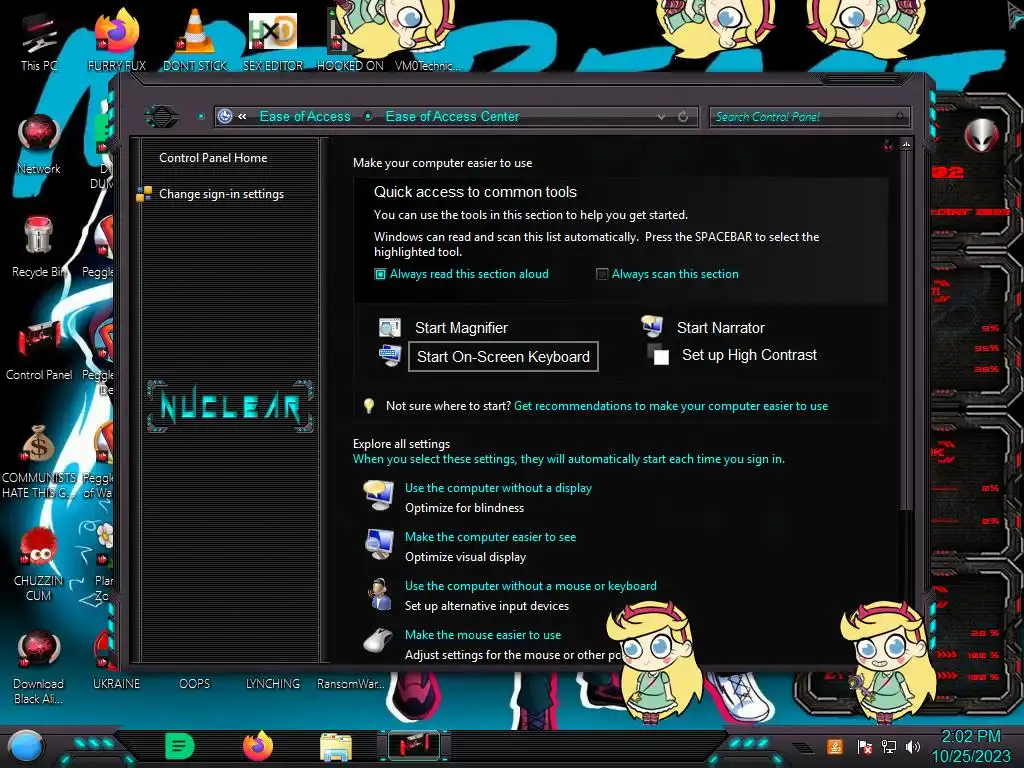Click the Control Panel icon in address bar
This screenshot has height=768, width=1024.
pos(225,116)
